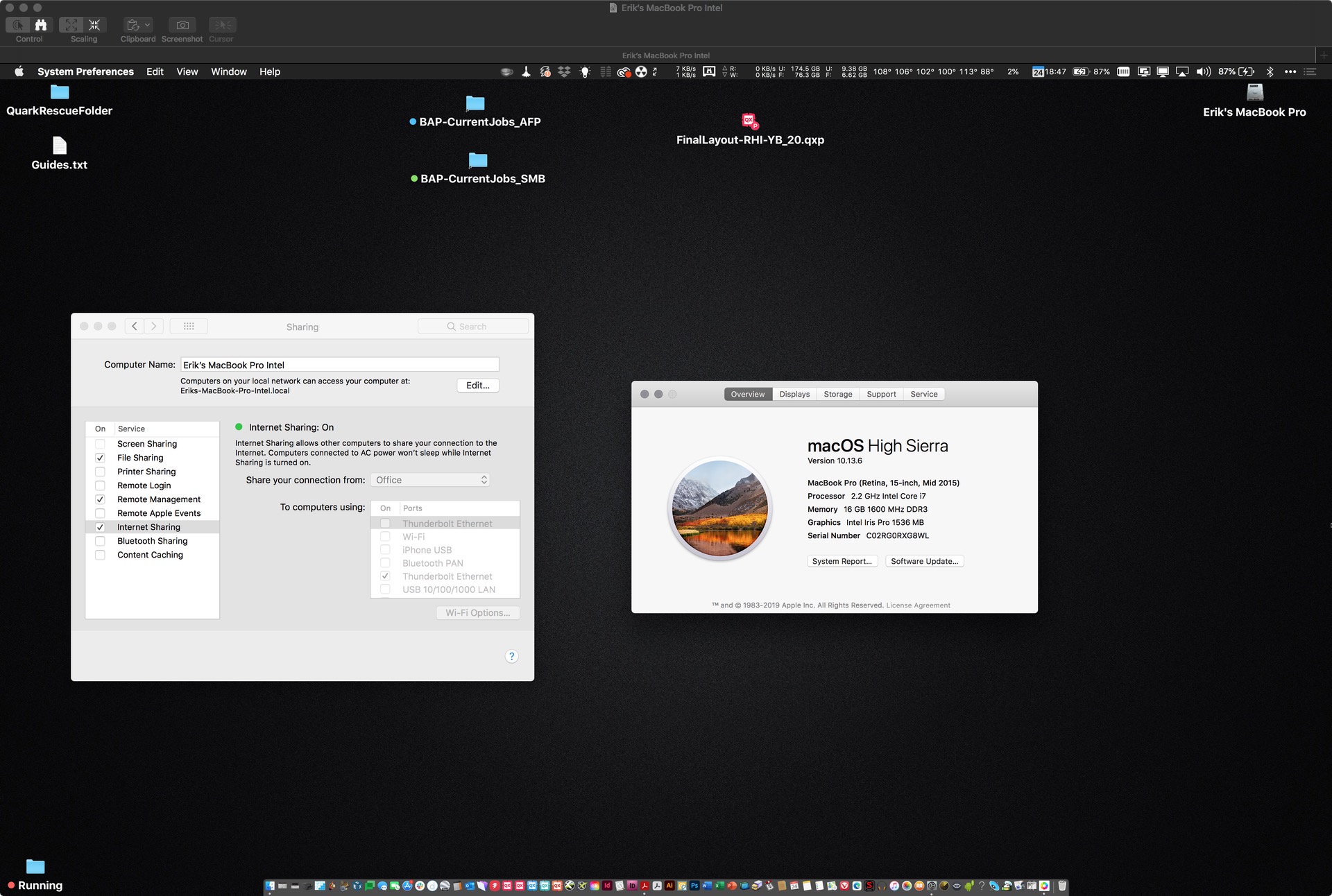
Task: Launch Microsoft Edge from the Dock
Action: coord(857,886)
